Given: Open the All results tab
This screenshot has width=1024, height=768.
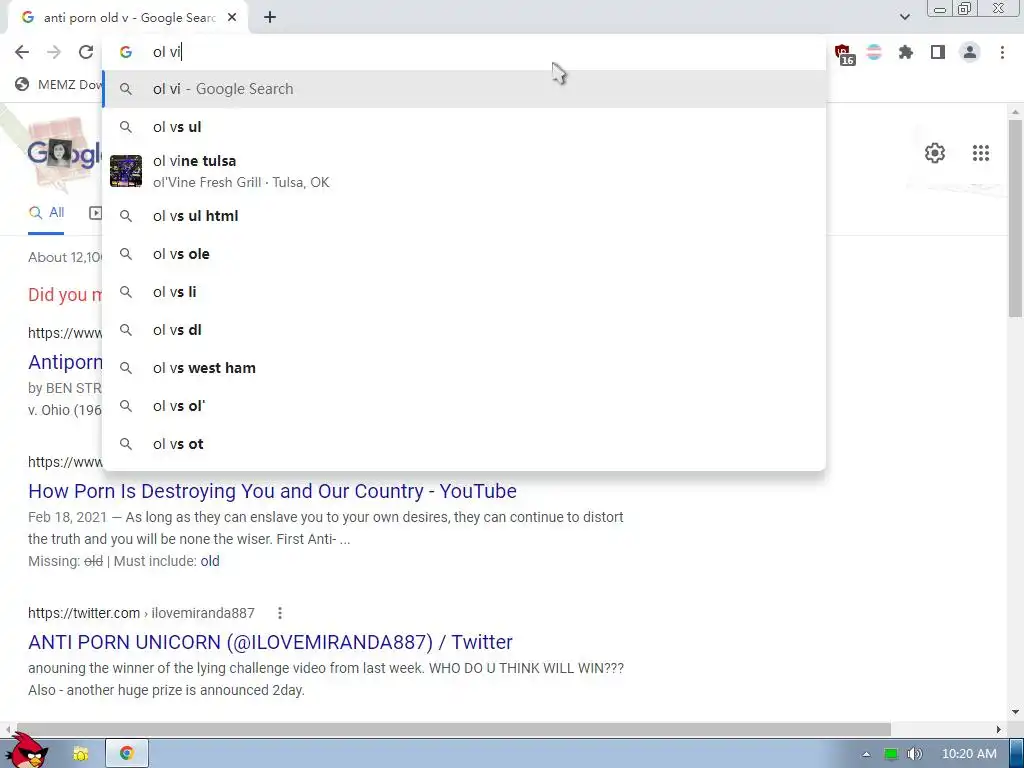Looking at the screenshot, I should [46, 212].
